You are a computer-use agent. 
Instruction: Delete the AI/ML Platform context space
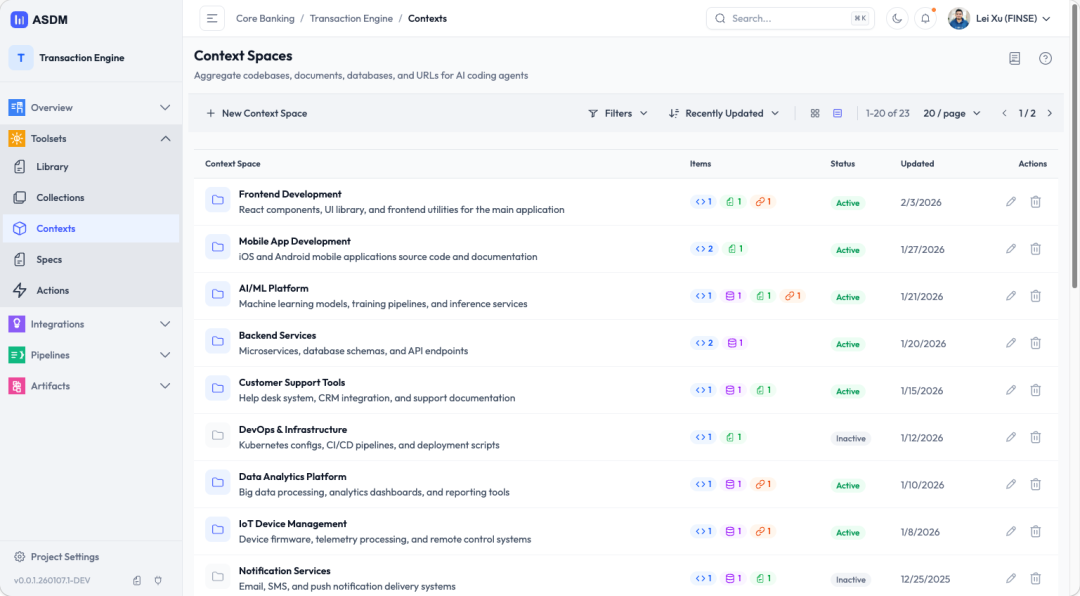[x=1035, y=296]
